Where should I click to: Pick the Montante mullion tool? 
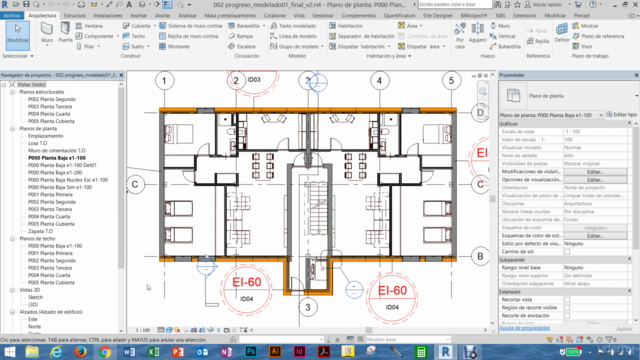click(x=174, y=47)
